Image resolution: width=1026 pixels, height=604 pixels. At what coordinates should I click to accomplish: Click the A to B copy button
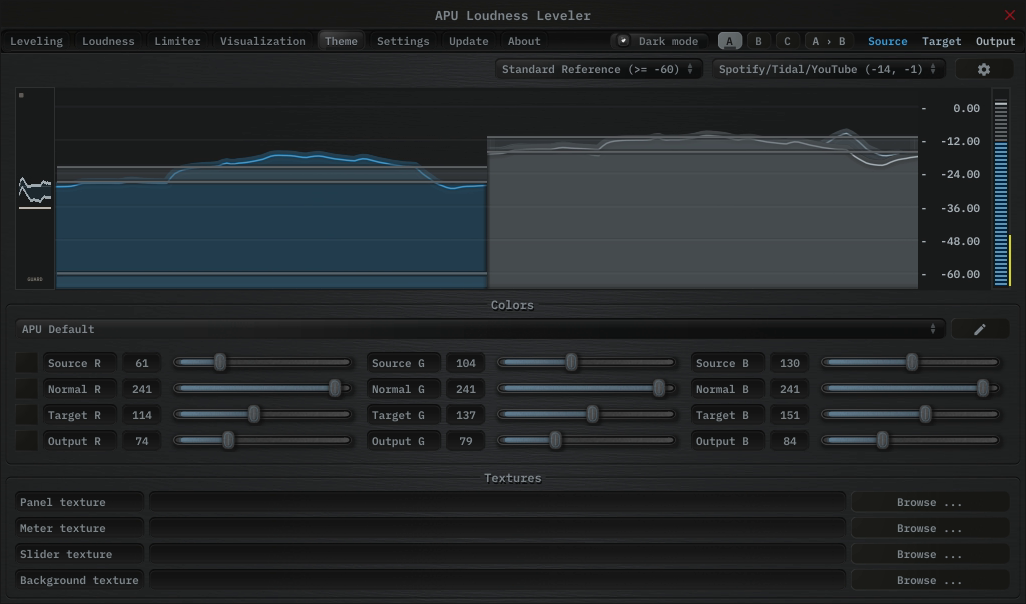[828, 41]
